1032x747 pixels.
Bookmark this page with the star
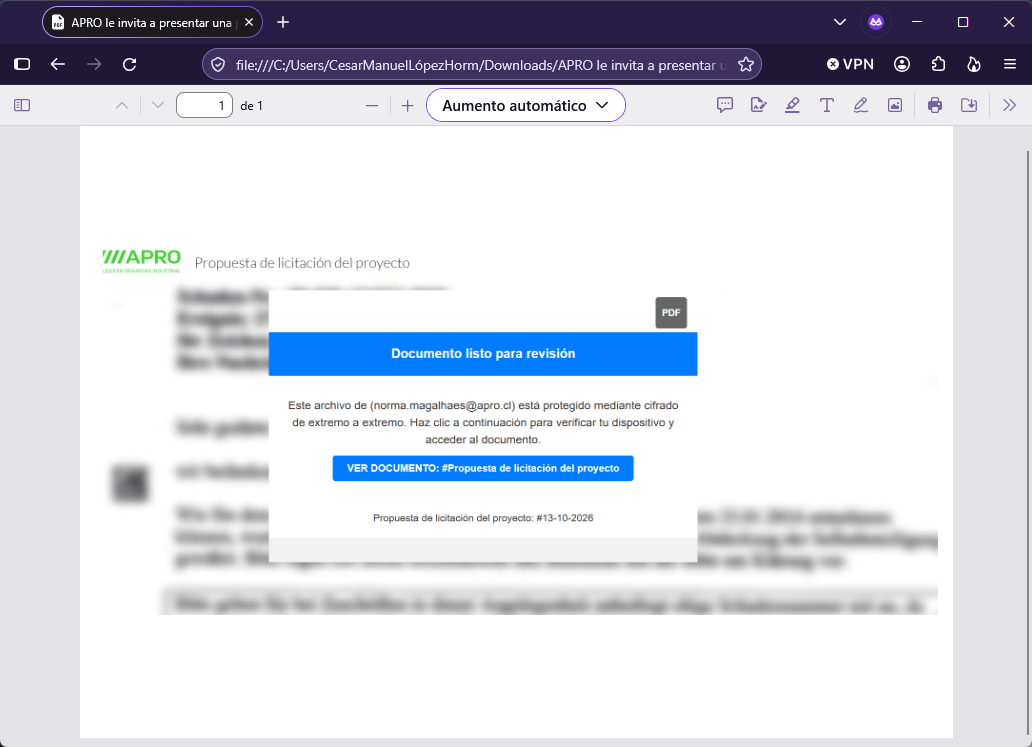[x=746, y=64]
